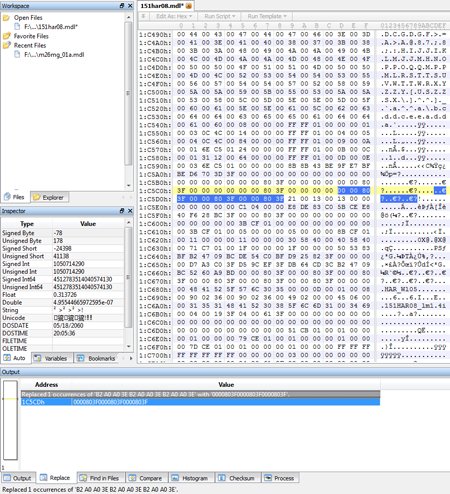Click Workspace scrollbar down arrow
Image resolution: width=450 pixels, height=494 pixels.
[x=129, y=186]
